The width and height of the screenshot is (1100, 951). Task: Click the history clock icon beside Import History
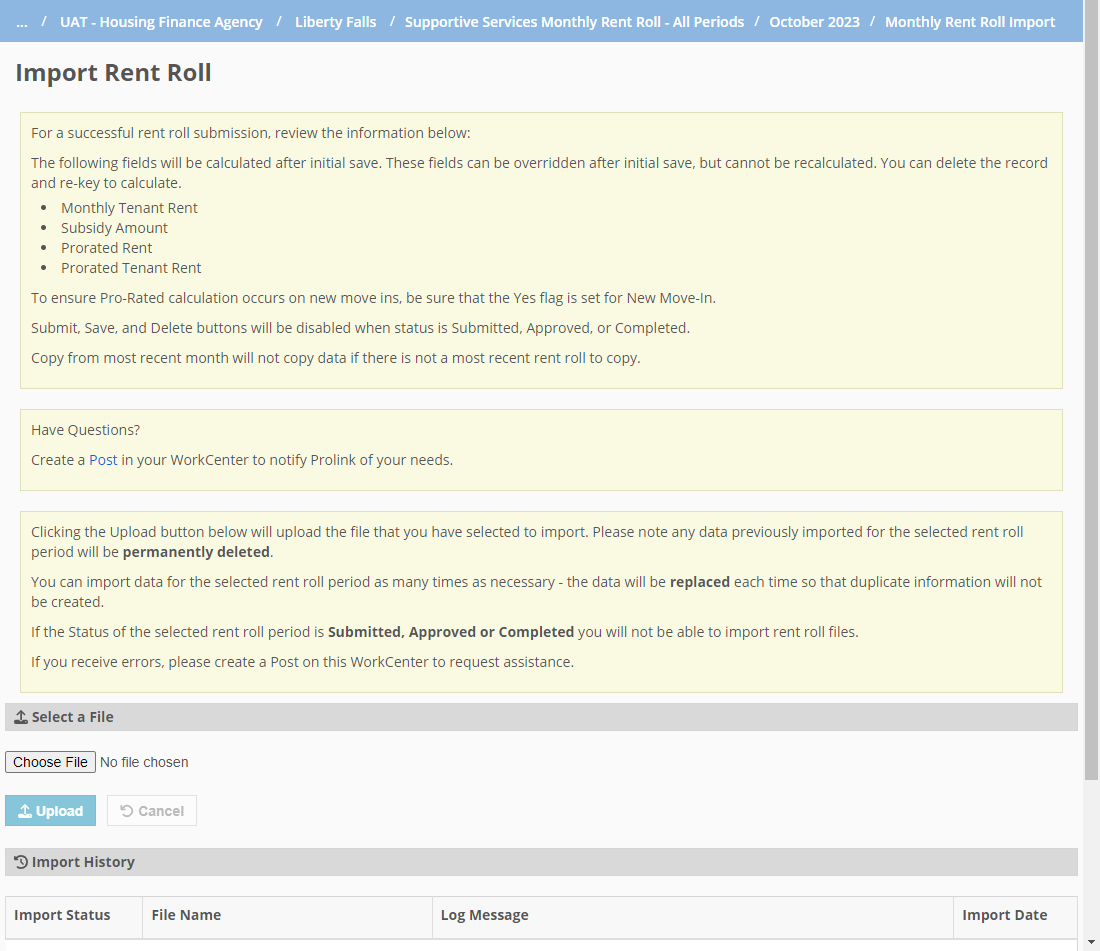tap(21, 862)
